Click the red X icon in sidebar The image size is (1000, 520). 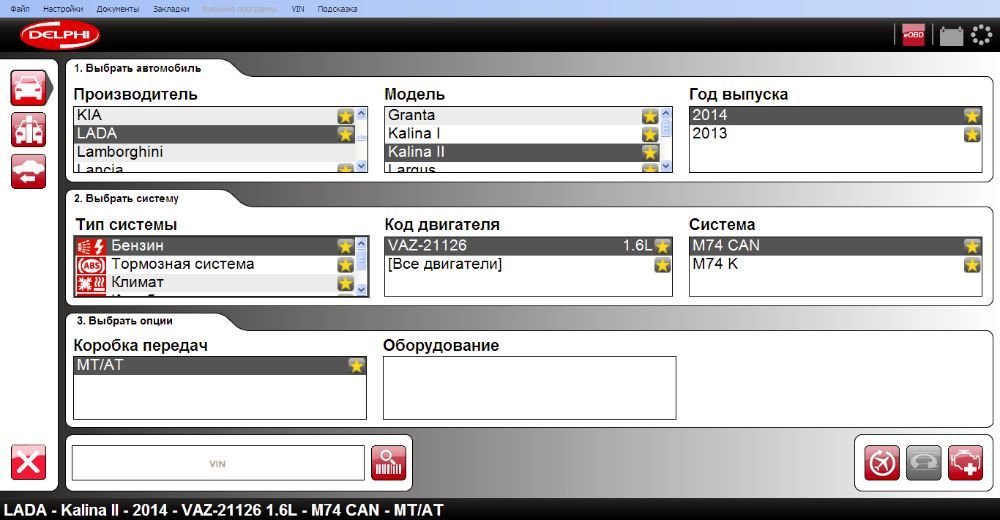29,462
